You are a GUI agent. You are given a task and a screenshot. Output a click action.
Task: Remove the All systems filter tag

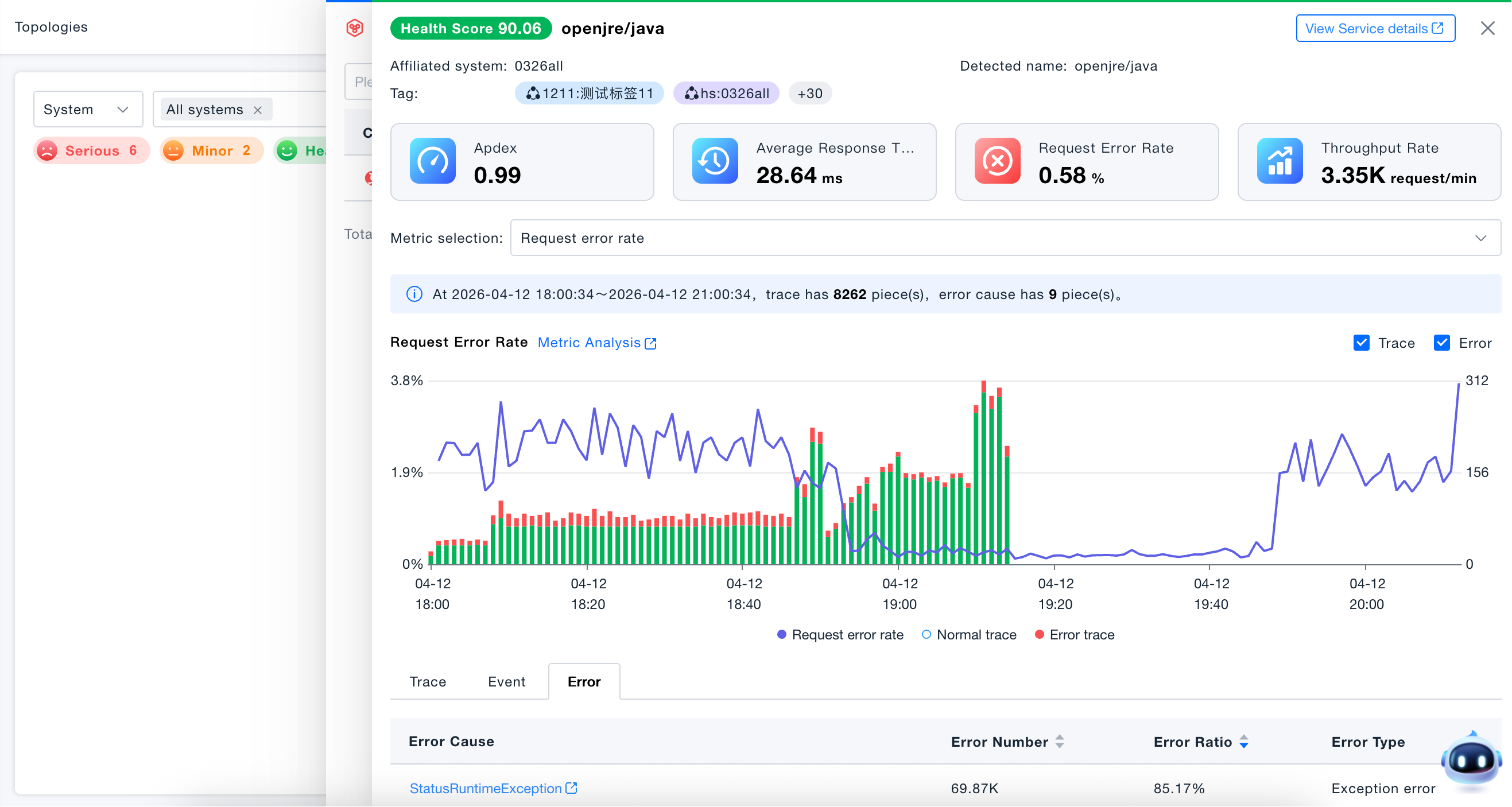pos(258,110)
